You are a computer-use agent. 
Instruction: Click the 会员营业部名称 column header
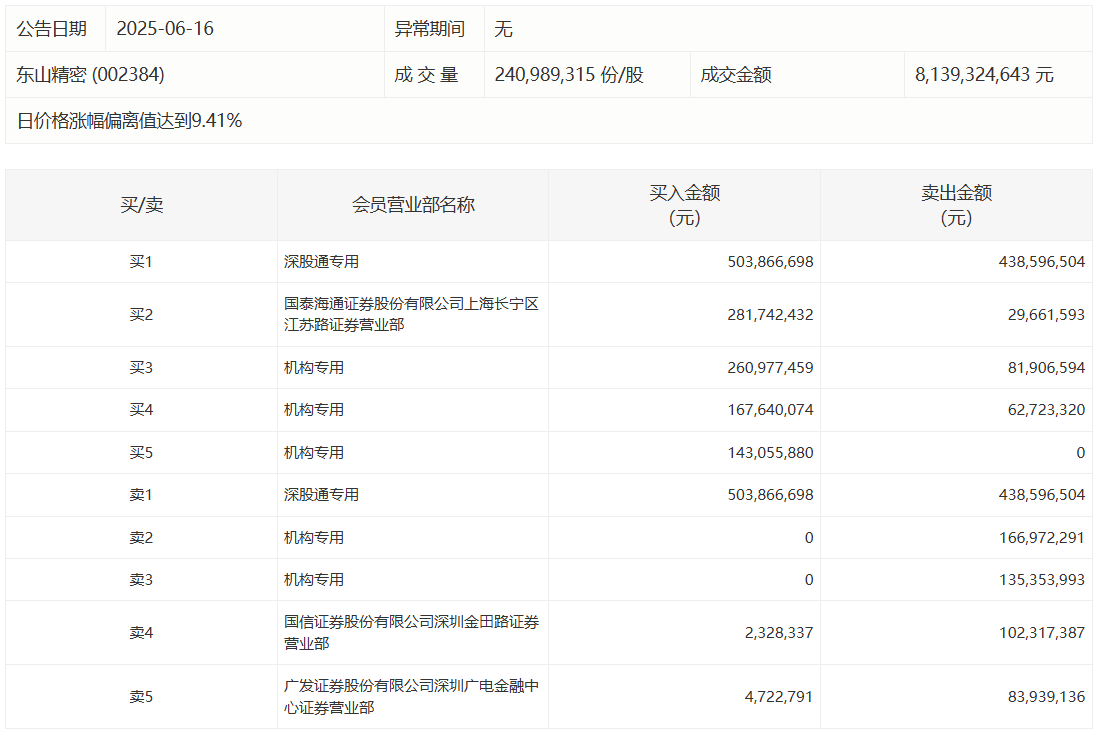point(413,205)
